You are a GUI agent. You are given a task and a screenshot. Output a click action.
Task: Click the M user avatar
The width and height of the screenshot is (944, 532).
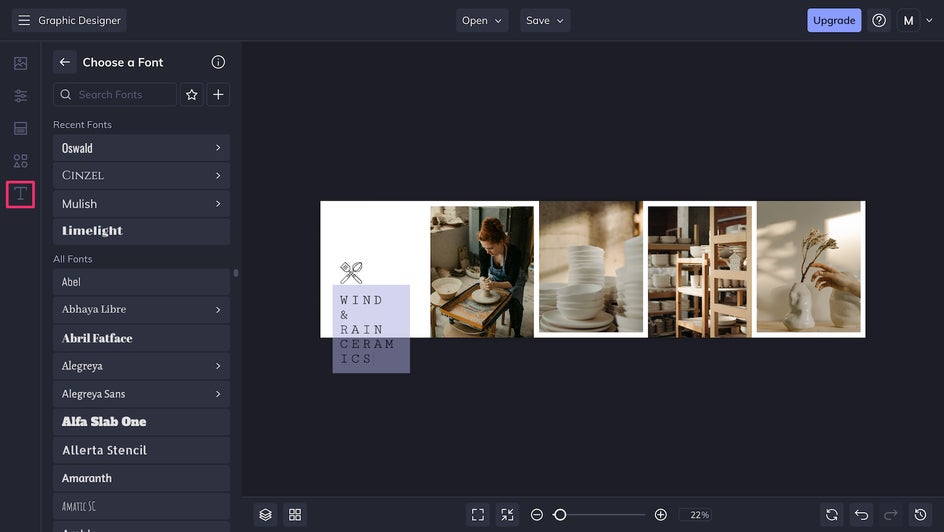click(x=908, y=20)
